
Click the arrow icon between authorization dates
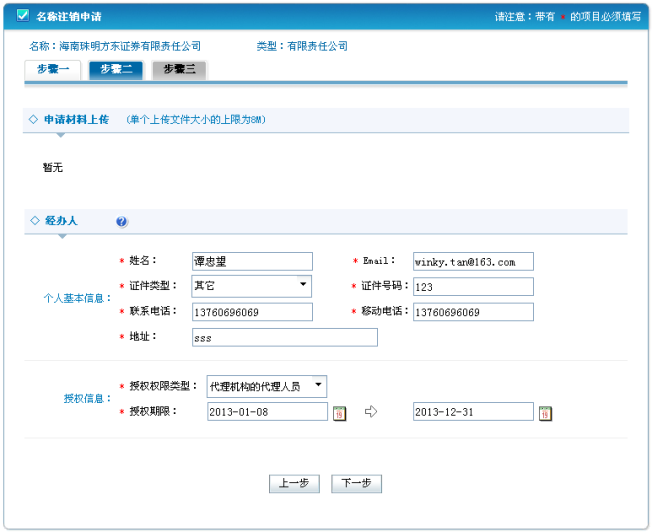tap(371, 412)
